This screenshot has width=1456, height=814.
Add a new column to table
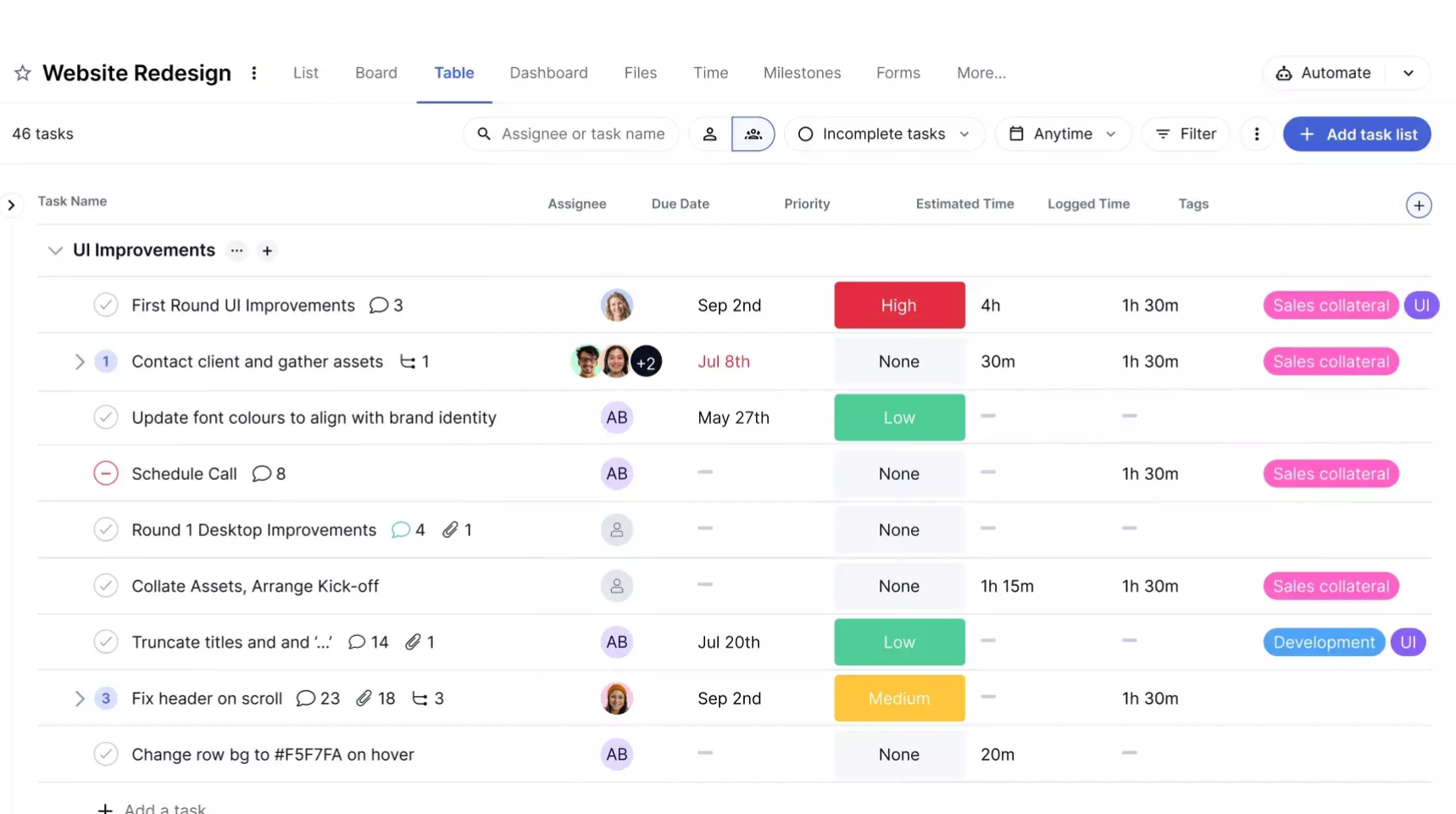tap(1419, 205)
